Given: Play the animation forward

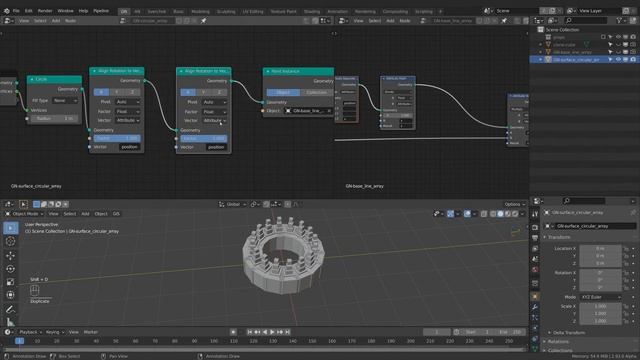Looking at the screenshot, I should click(x=272, y=332).
